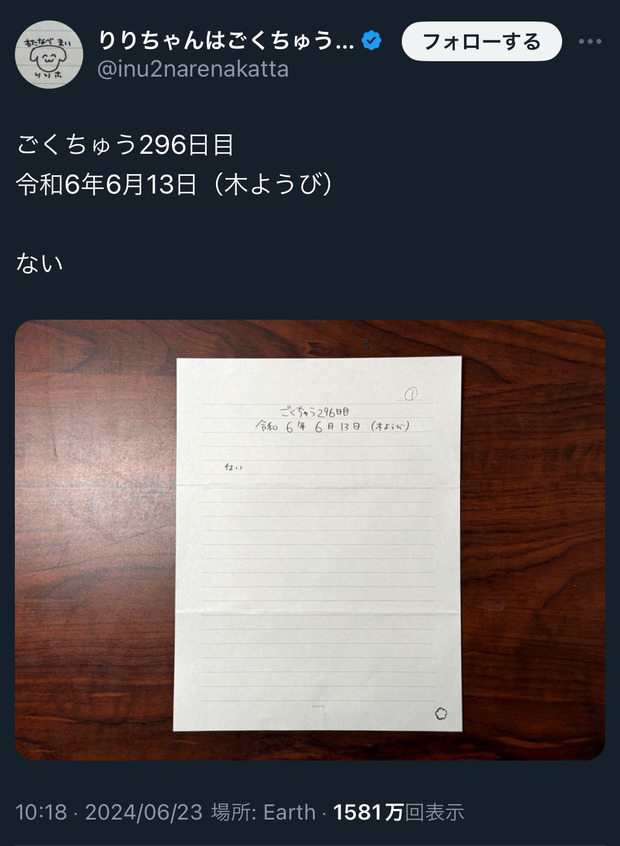This screenshot has width=620, height=846.
Task: Click the 10:18 timestamp
Action: point(41,812)
